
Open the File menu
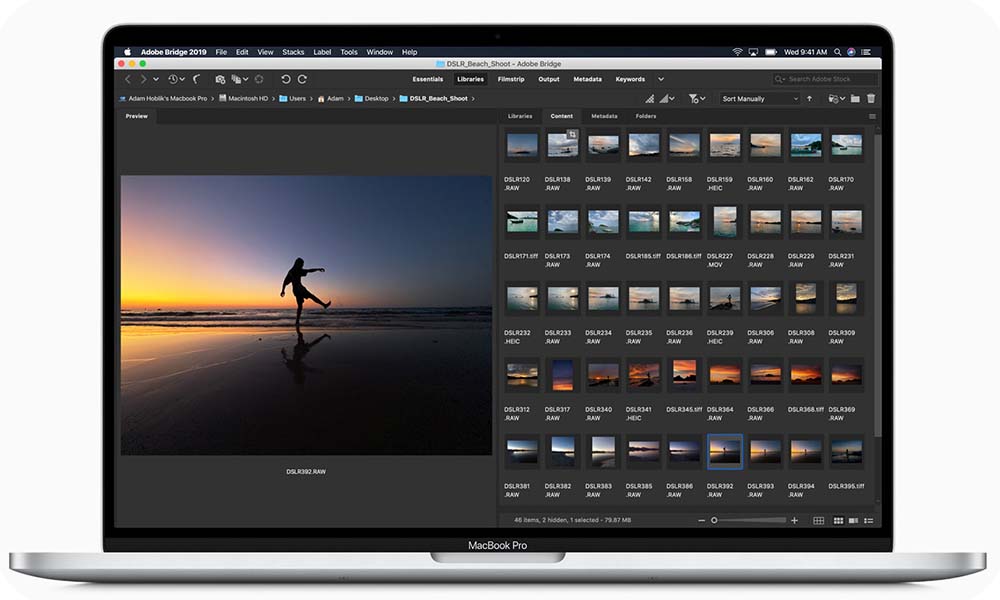221,52
